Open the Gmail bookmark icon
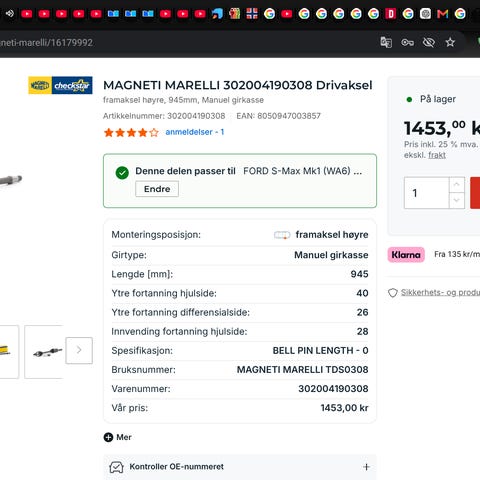 [442, 14]
